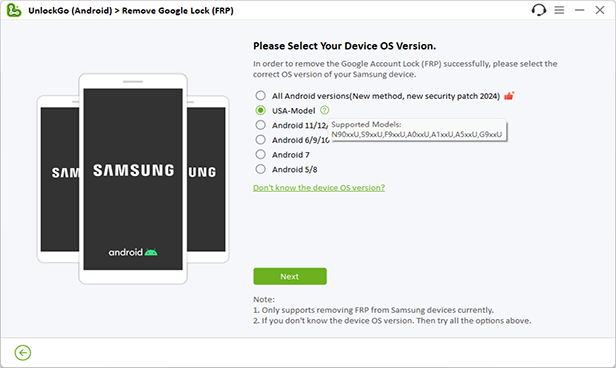This screenshot has height=368, width=616.
Task: Choose the Android 6/9/10 radio option
Action: (x=260, y=140)
